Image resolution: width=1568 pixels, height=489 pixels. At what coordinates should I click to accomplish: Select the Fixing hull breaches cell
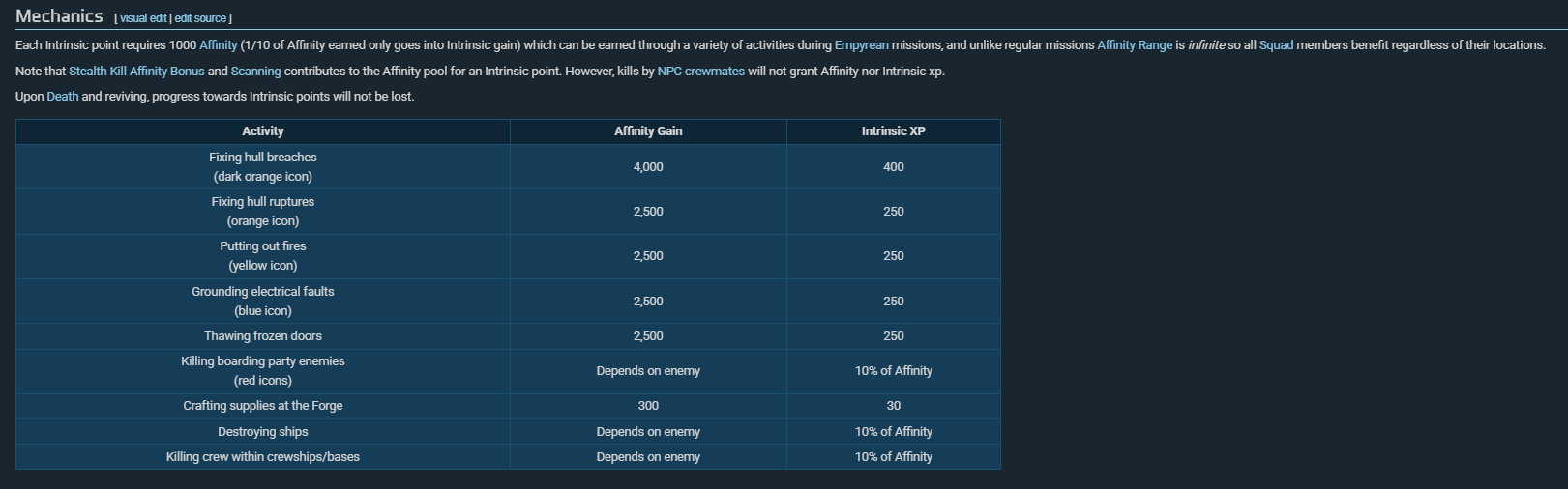click(263, 167)
